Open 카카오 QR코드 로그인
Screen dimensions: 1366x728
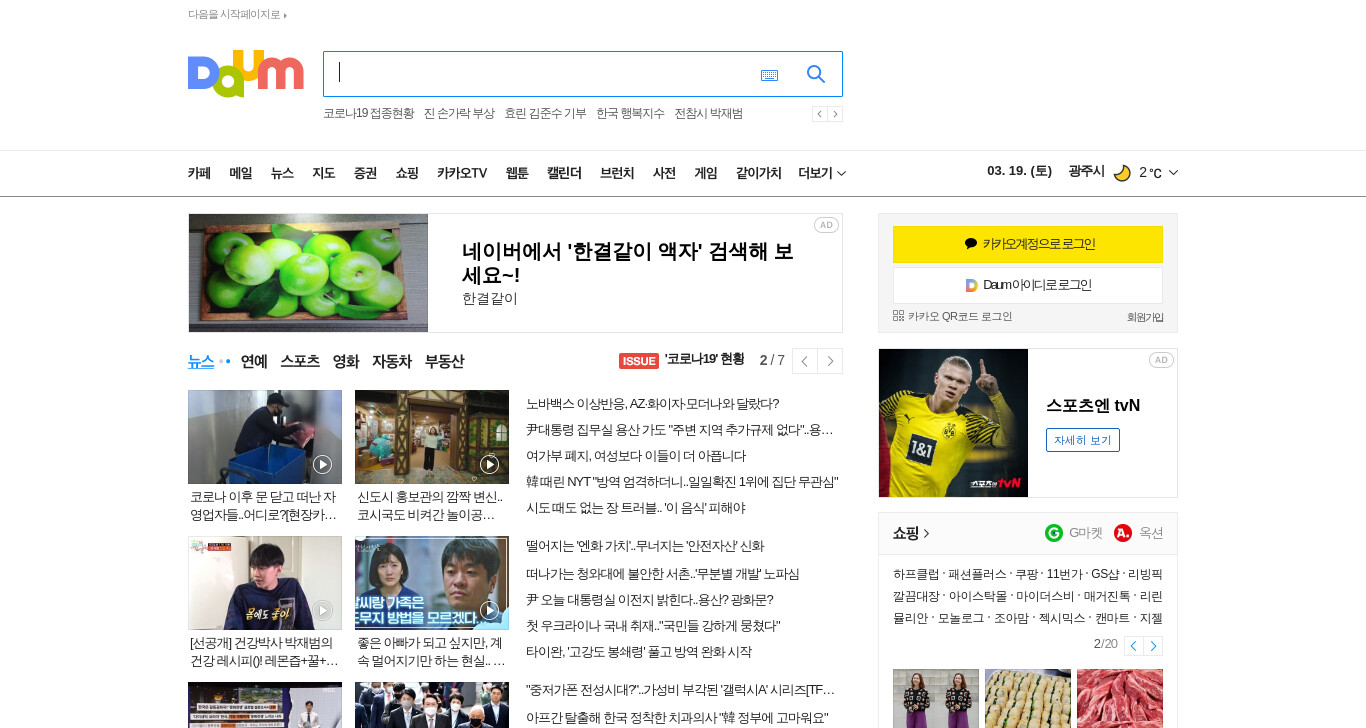(x=953, y=316)
